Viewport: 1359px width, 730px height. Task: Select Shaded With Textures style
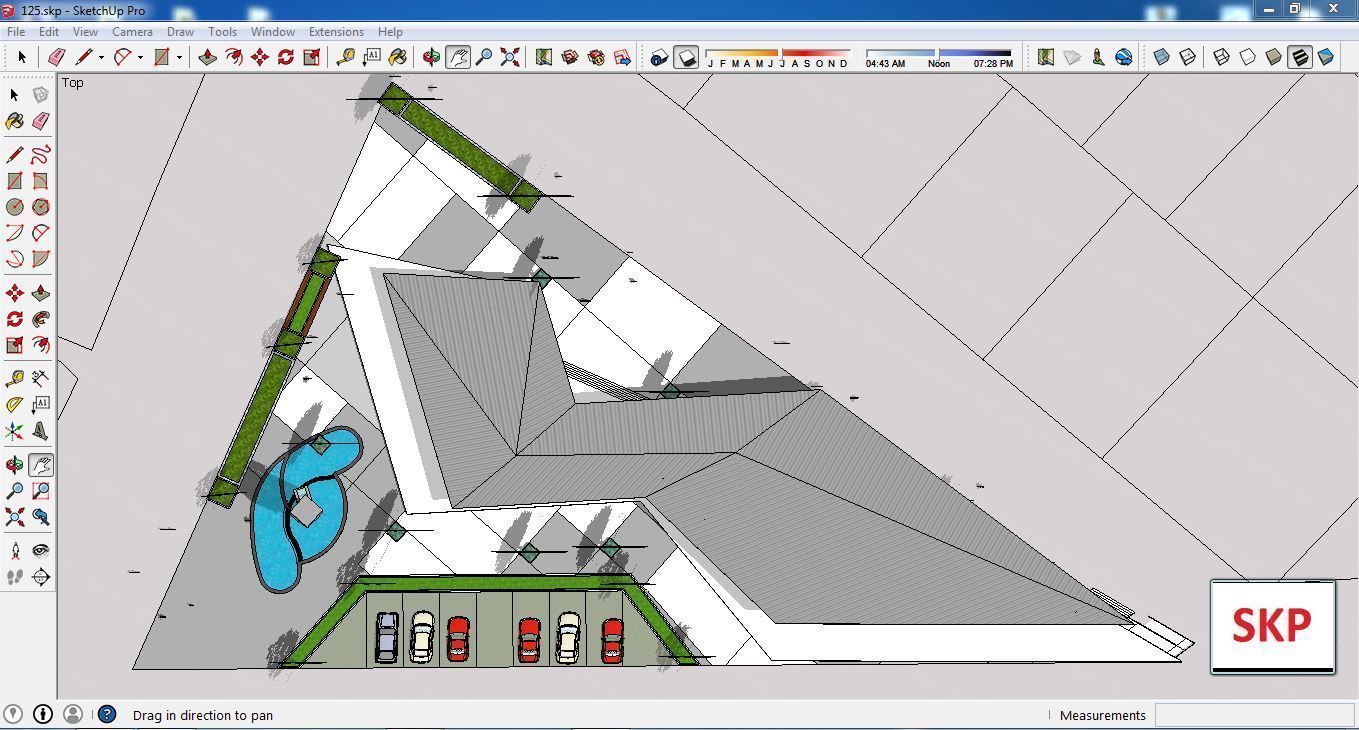1300,57
